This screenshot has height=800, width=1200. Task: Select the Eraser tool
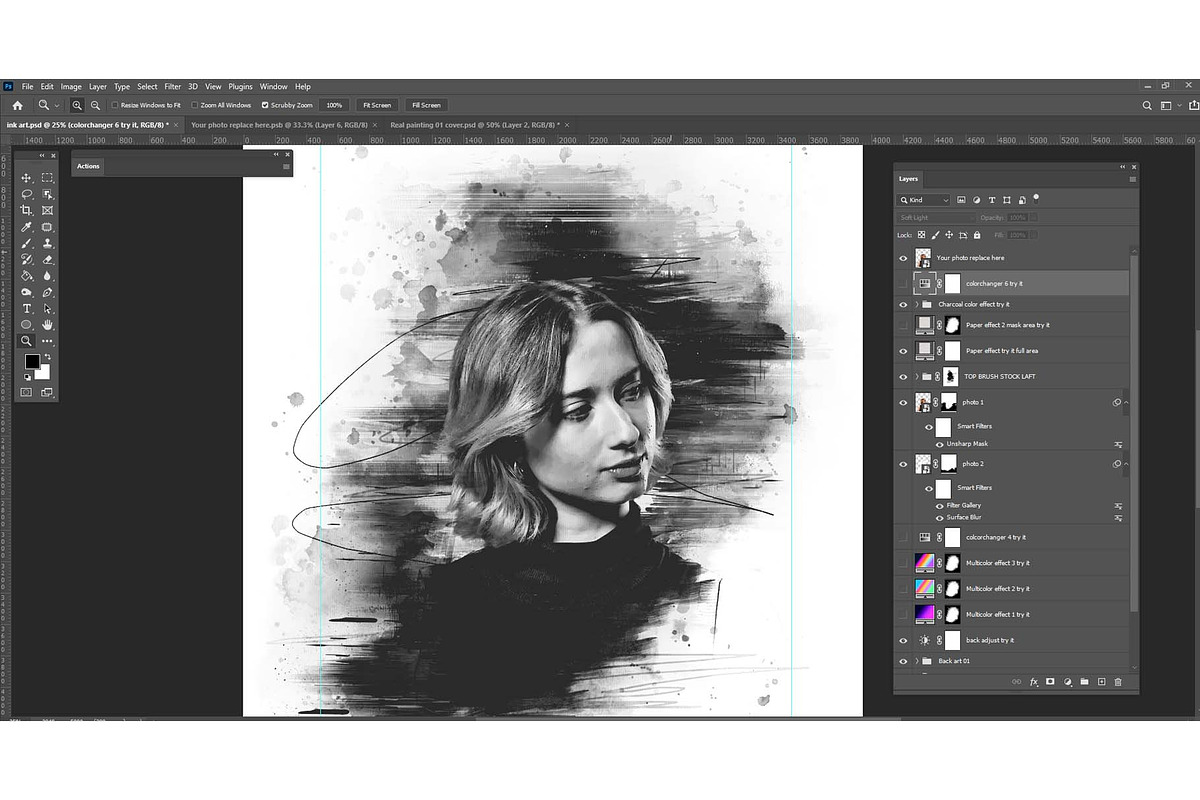pos(47,259)
